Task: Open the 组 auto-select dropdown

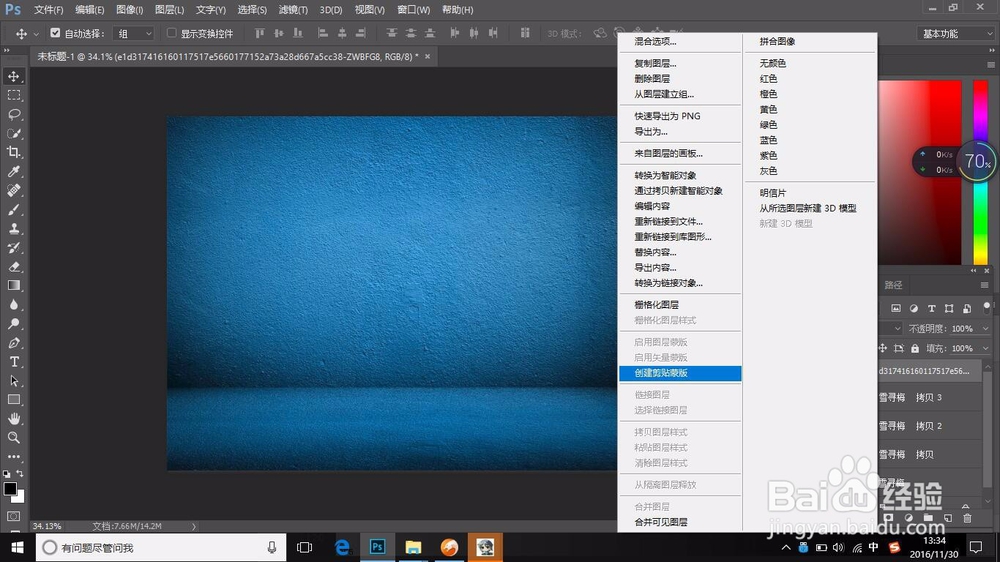Action: click(x=134, y=33)
